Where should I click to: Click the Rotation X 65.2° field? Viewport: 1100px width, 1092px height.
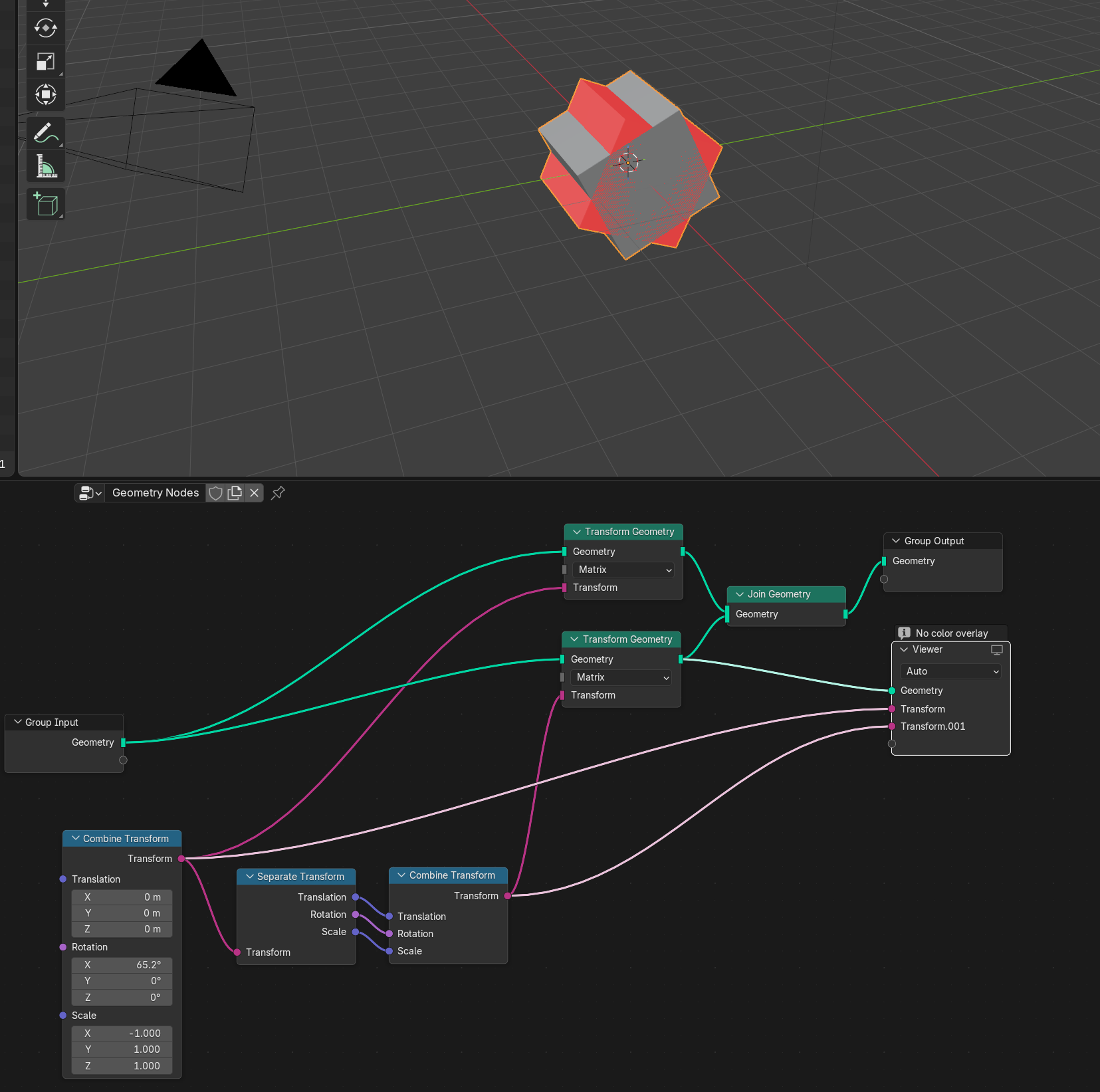pyautogui.click(x=122, y=965)
